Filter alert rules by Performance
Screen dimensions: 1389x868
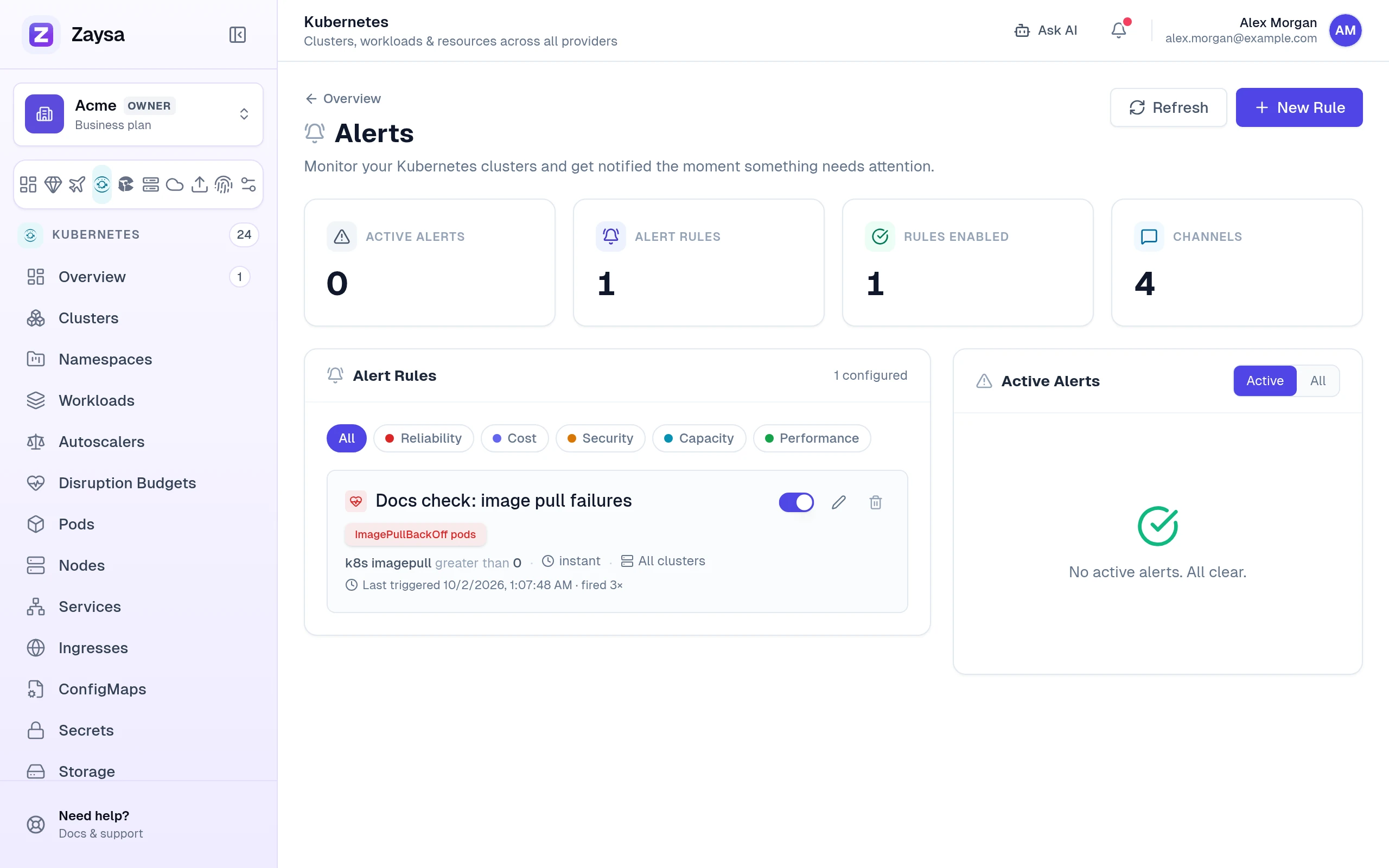click(812, 438)
